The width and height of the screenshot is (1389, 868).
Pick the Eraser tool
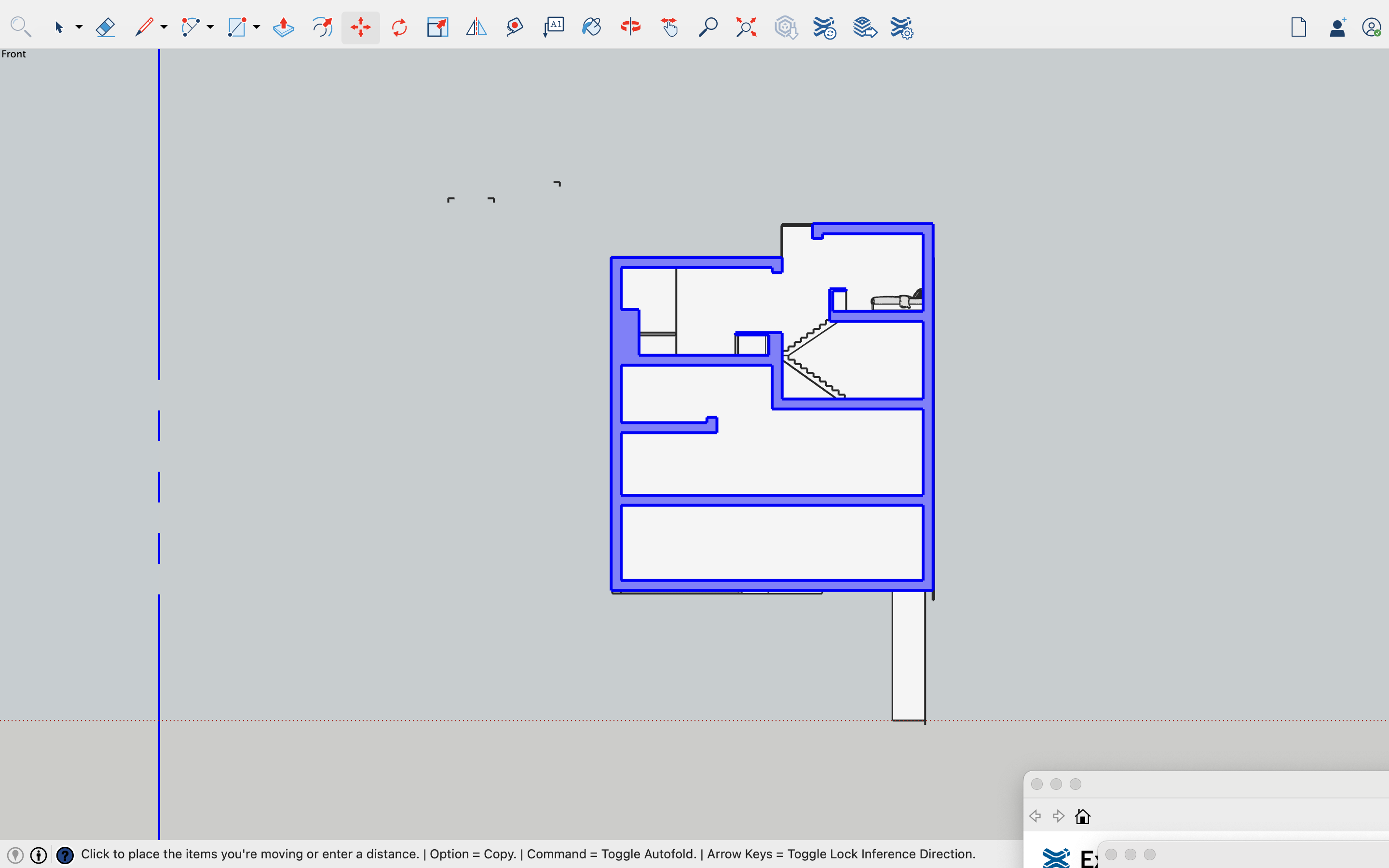coord(106,27)
